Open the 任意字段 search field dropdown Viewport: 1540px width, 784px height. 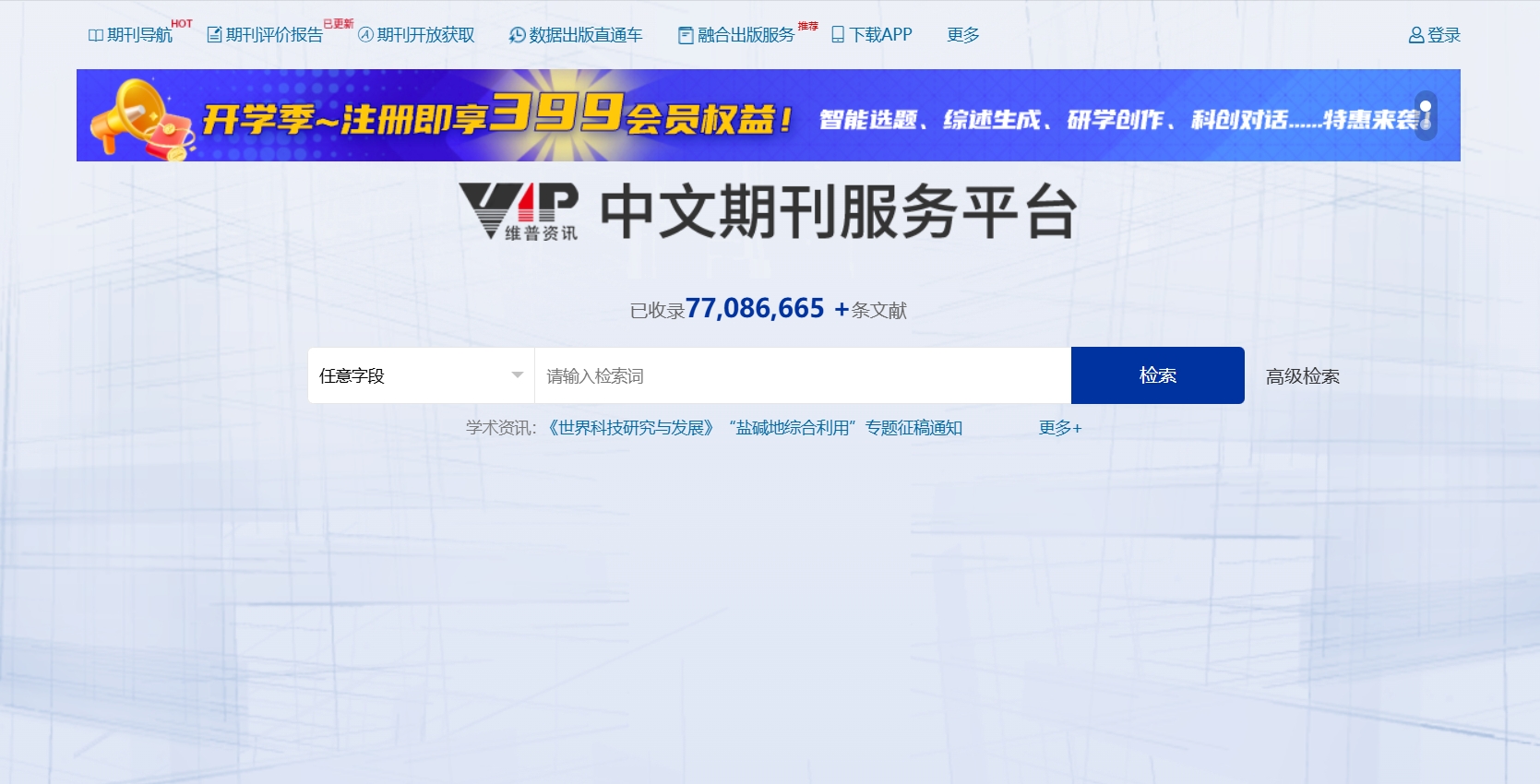click(x=421, y=375)
